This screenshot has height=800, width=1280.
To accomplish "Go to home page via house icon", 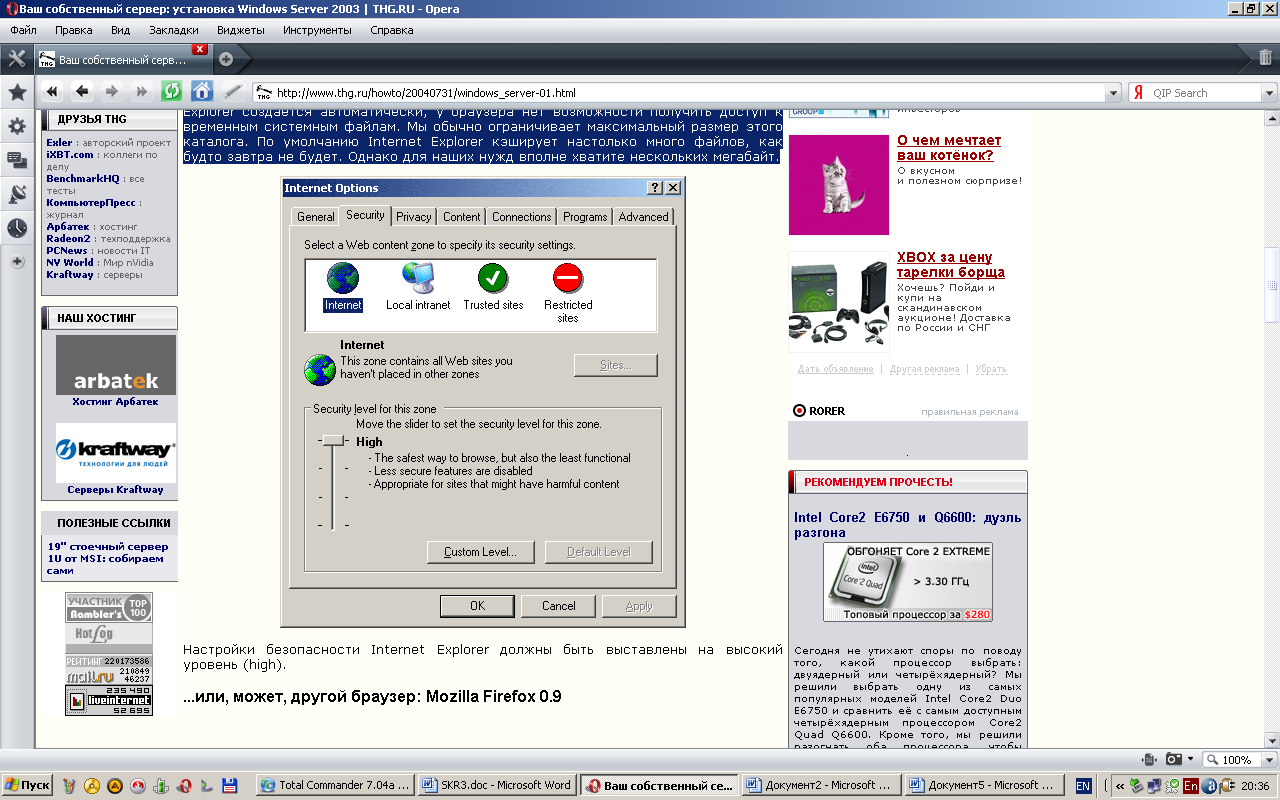I will pyautogui.click(x=202, y=92).
